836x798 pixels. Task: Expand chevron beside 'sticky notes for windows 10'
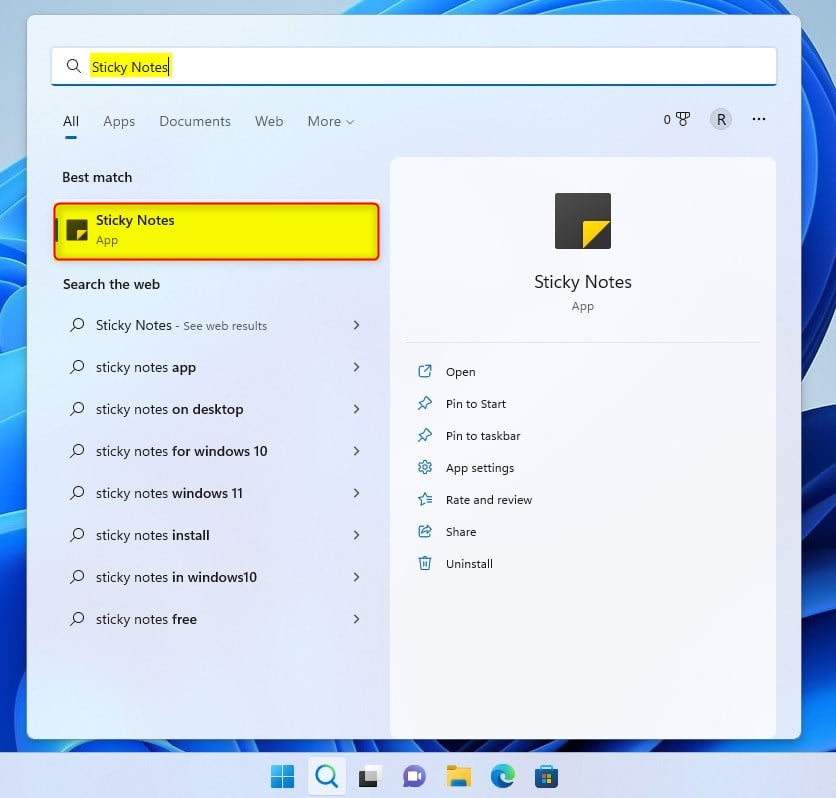(357, 451)
